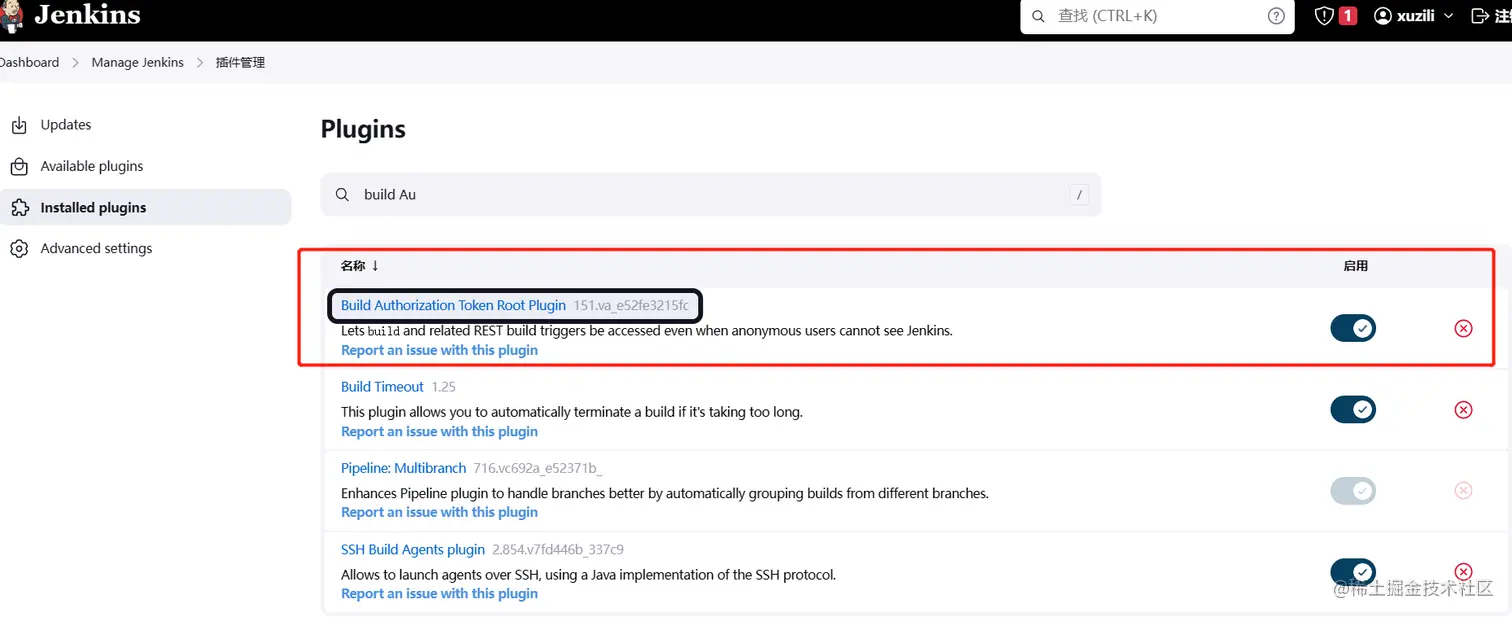Open Pipeline: Multibranch plugin link
The width and height of the screenshot is (1512, 617).
click(403, 467)
